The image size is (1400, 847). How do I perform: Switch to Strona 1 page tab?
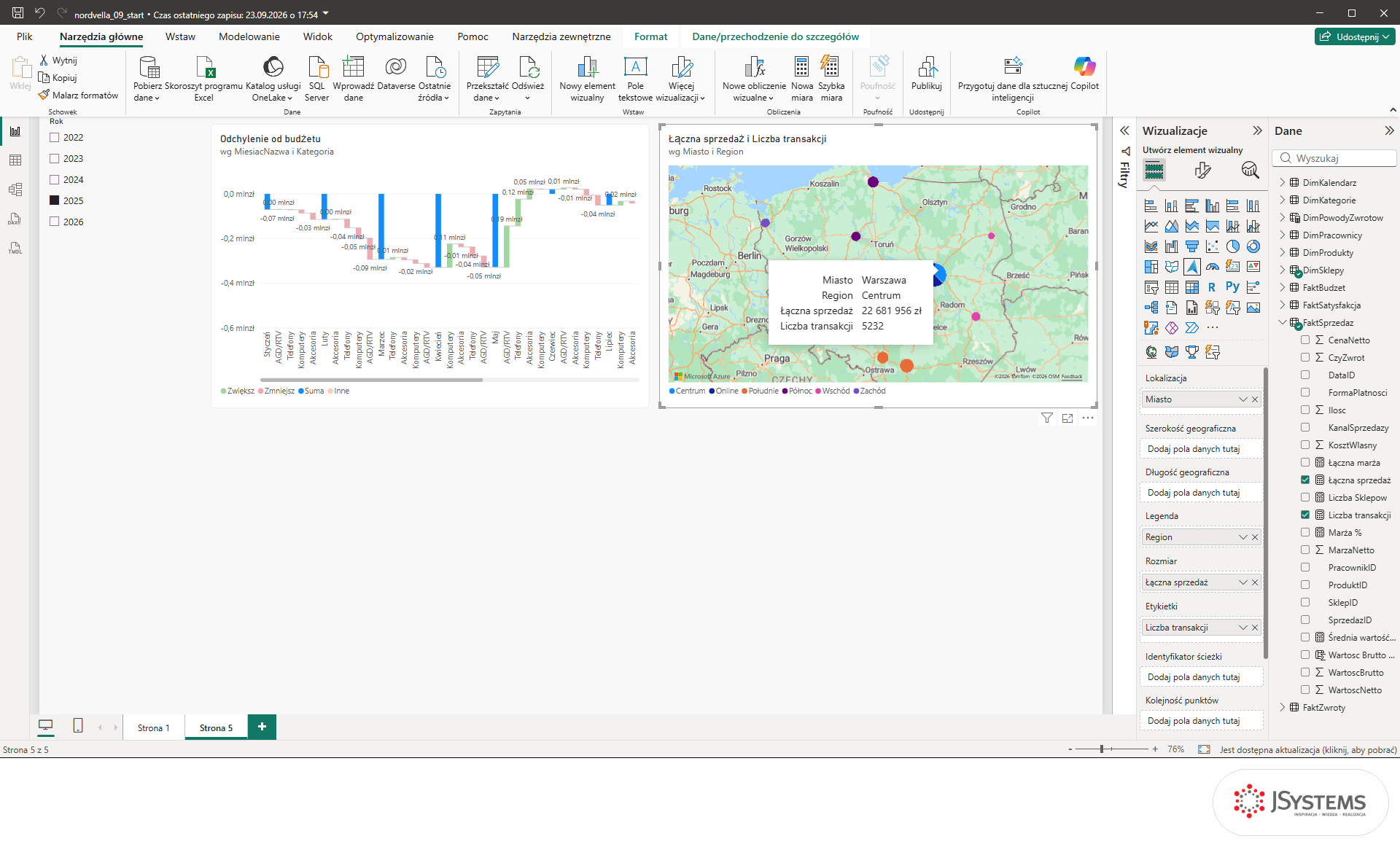pos(153,727)
